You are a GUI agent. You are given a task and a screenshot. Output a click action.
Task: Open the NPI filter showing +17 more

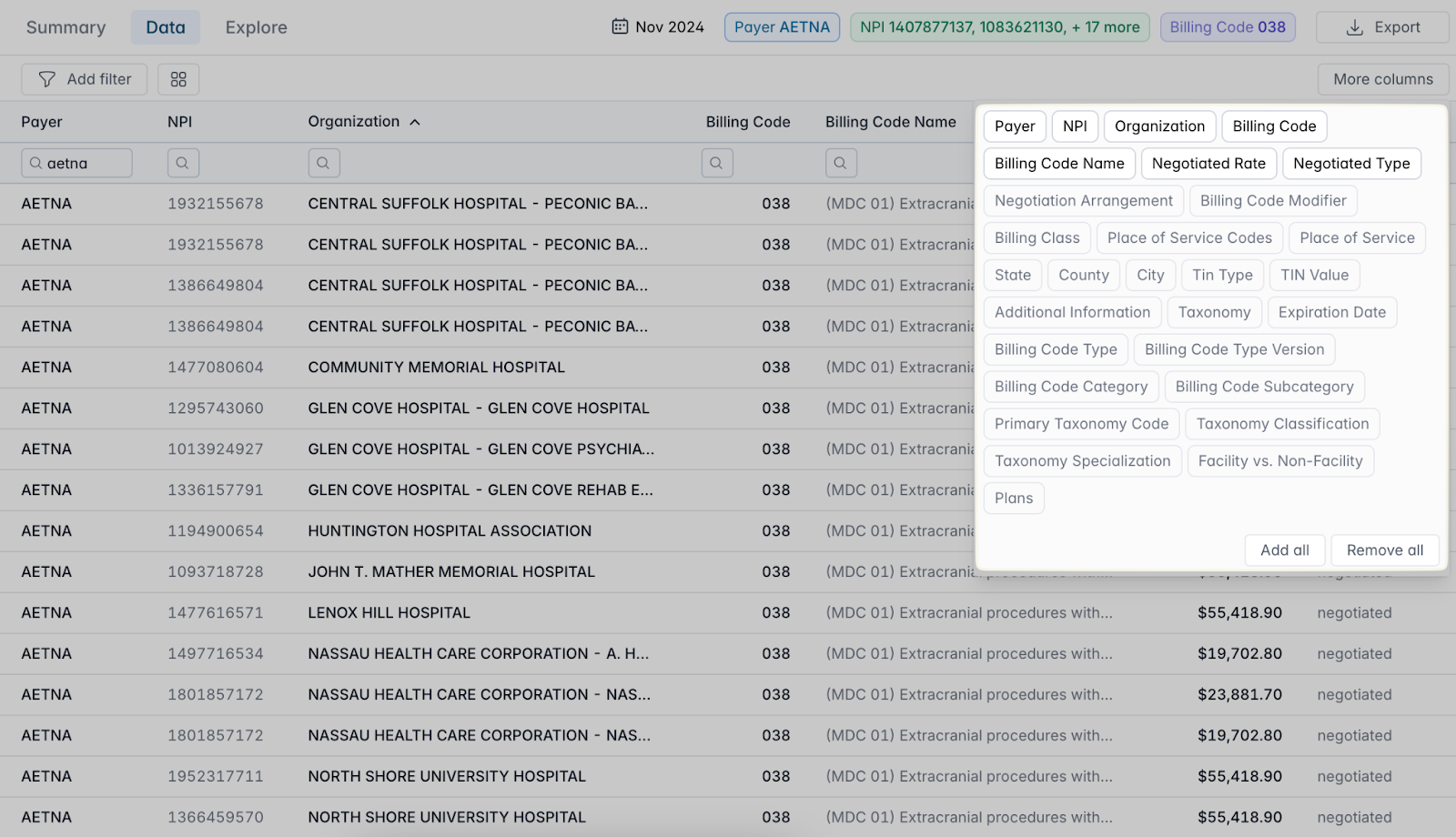click(x=1000, y=27)
